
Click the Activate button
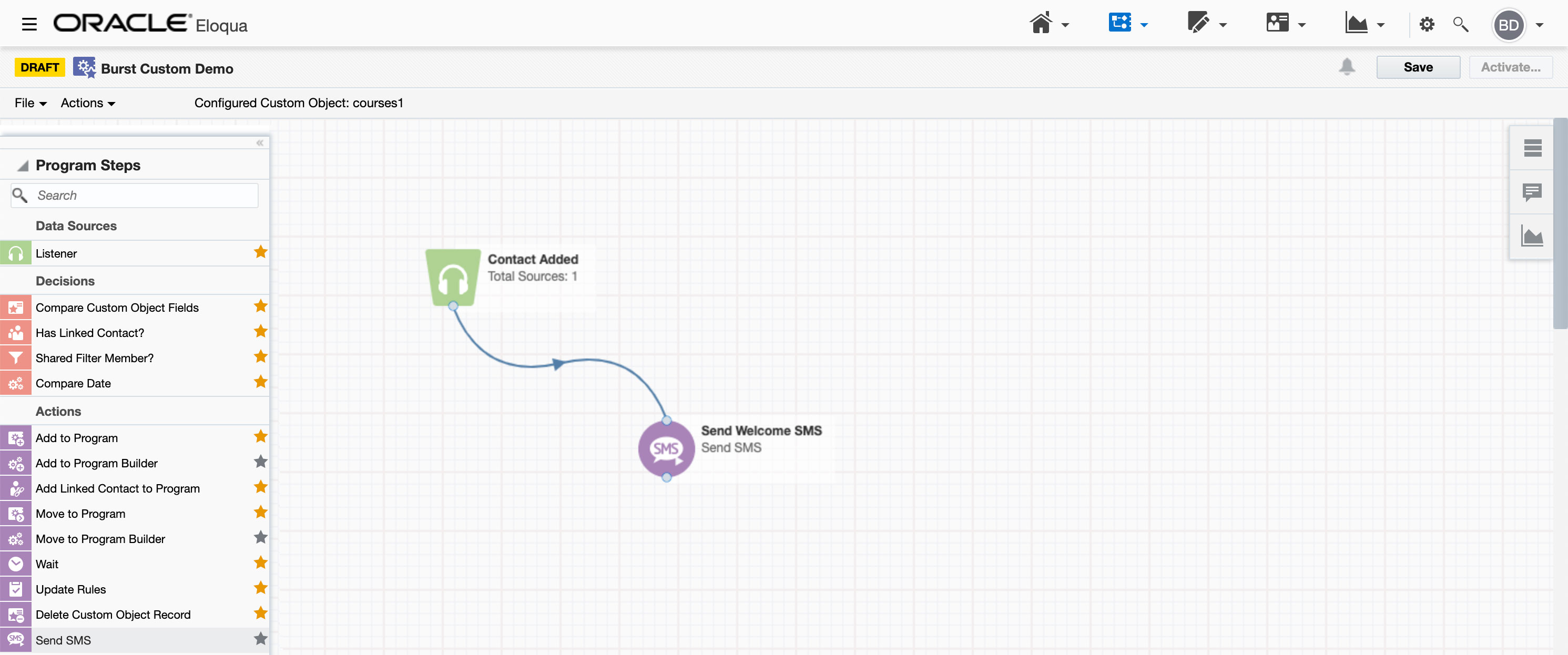click(1510, 67)
